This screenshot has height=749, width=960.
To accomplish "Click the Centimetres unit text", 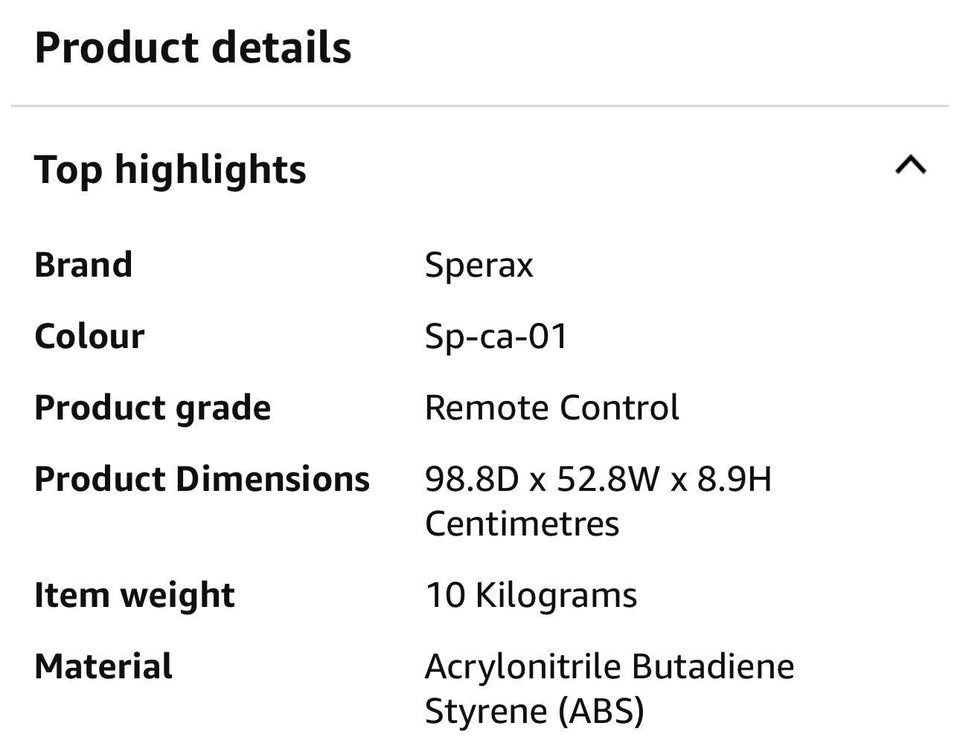I will pyautogui.click(x=522, y=523).
